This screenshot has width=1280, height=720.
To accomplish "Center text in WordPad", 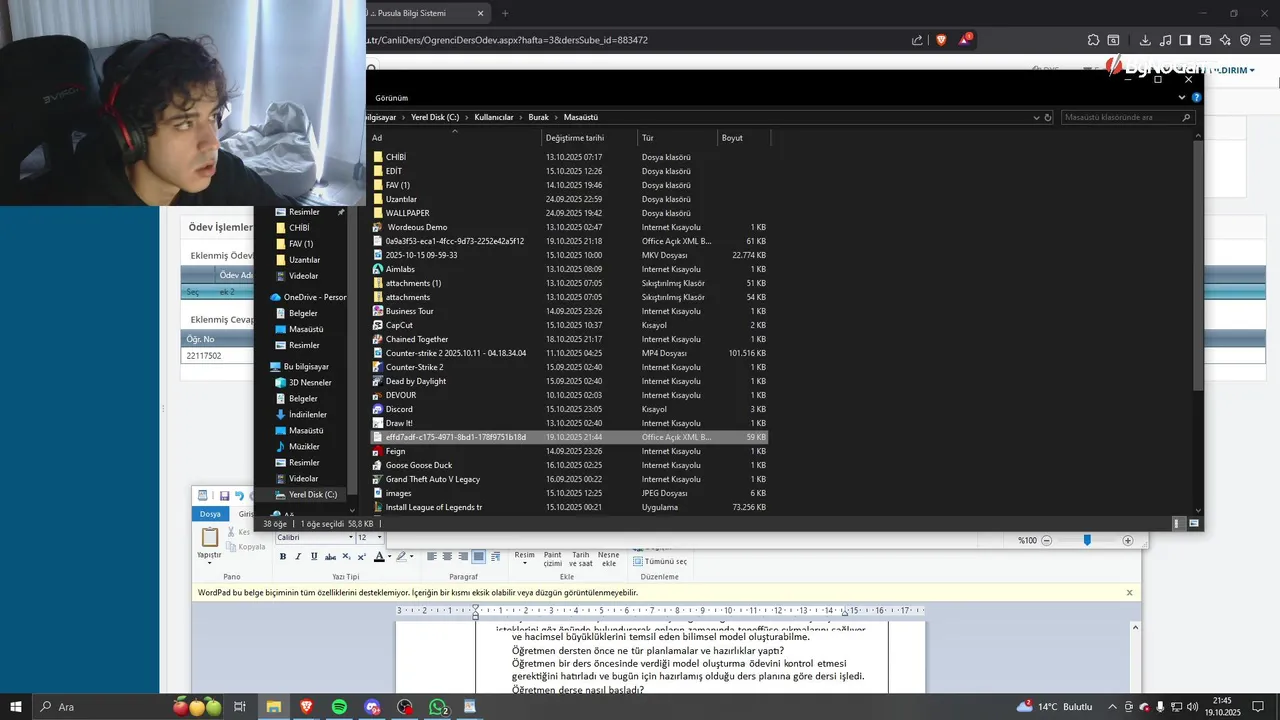I will pyautogui.click(x=447, y=556).
